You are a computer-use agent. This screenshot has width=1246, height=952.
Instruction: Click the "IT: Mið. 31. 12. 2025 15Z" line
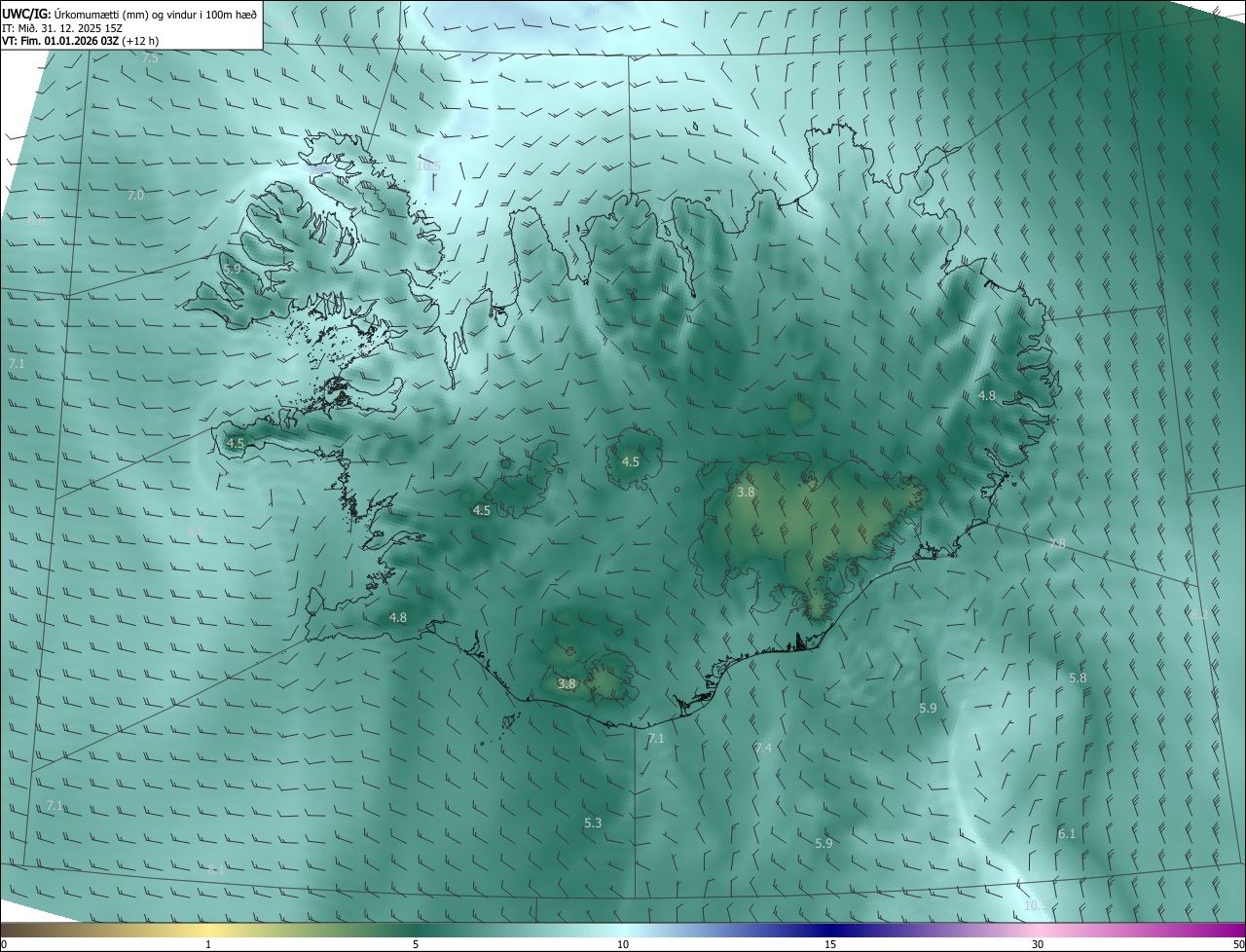[62, 27]
